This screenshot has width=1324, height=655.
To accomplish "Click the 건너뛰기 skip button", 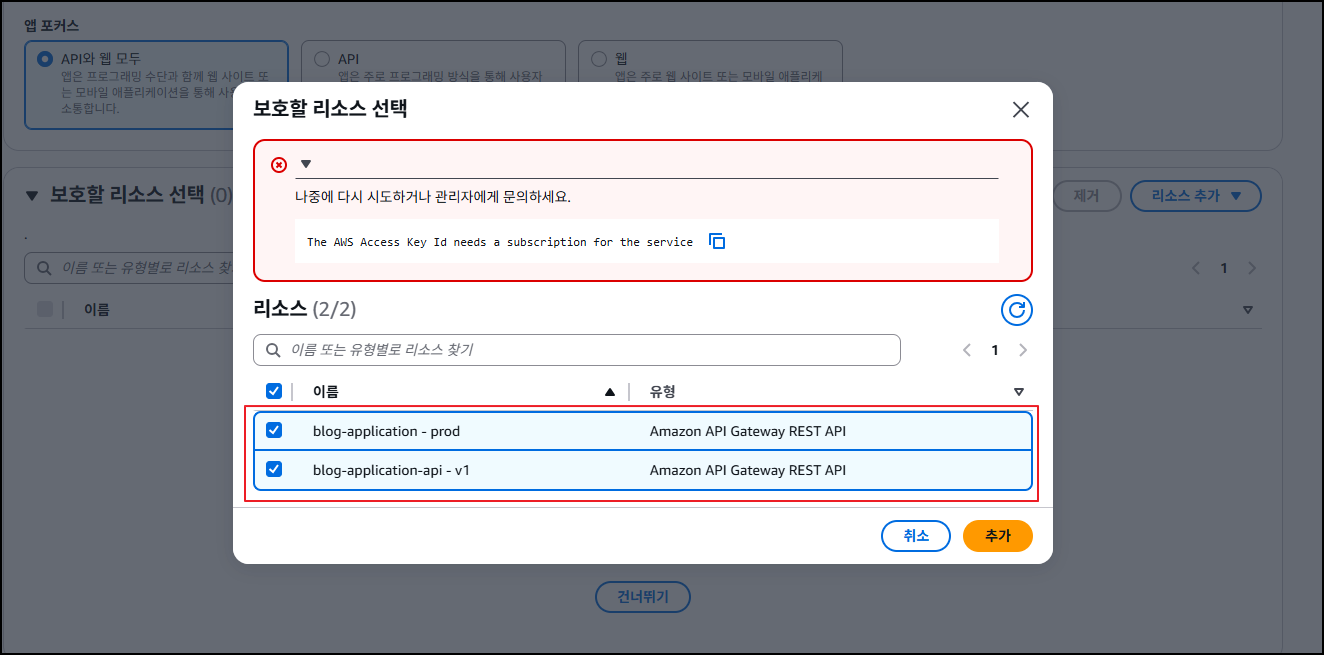I will (643, 597).
